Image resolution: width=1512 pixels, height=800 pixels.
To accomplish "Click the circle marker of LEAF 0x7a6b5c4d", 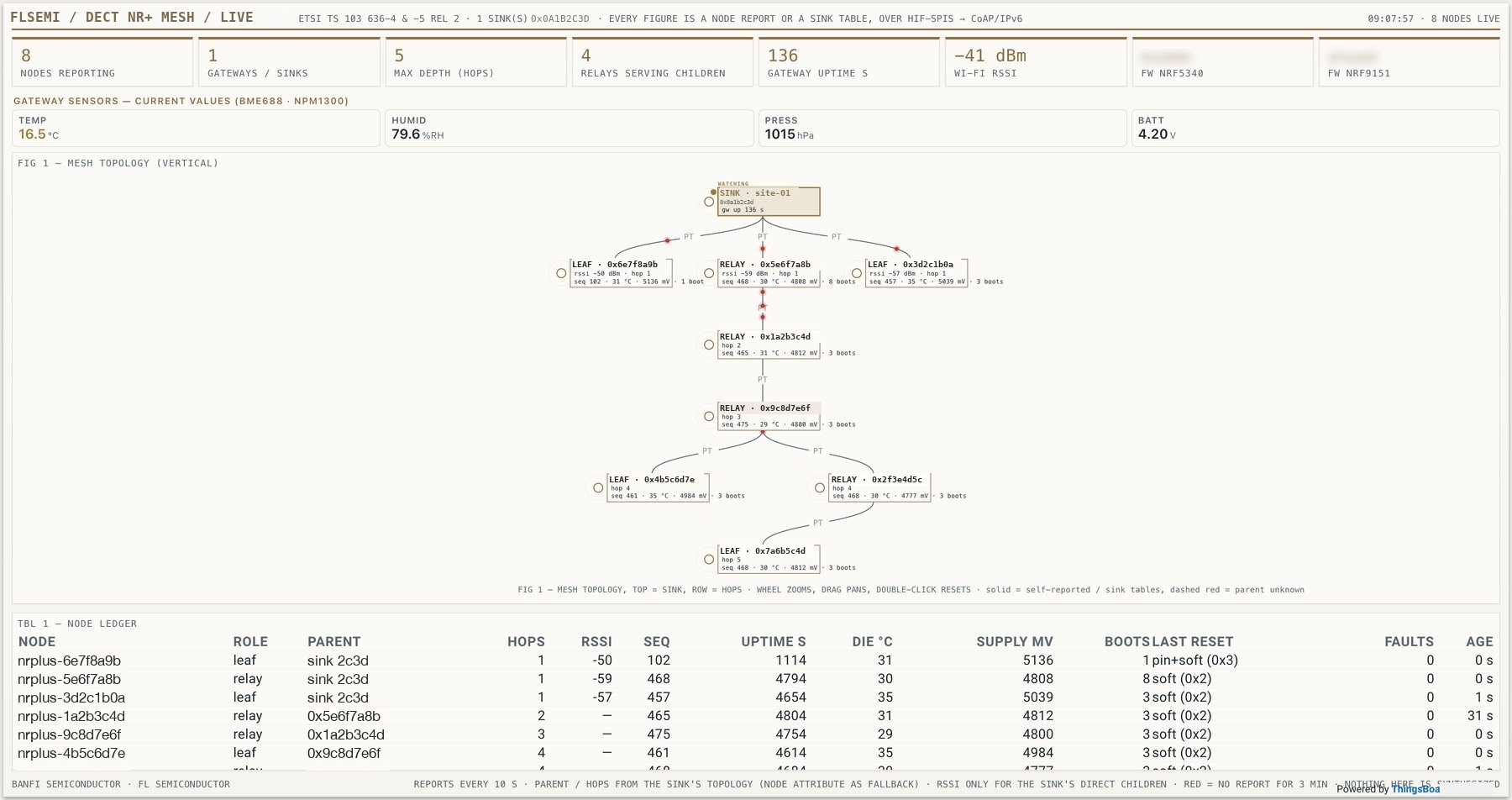I will pos(709,559).
